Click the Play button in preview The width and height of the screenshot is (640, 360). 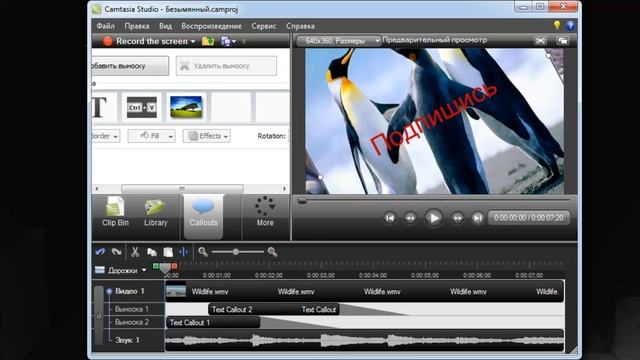click(x=434, y=218)
